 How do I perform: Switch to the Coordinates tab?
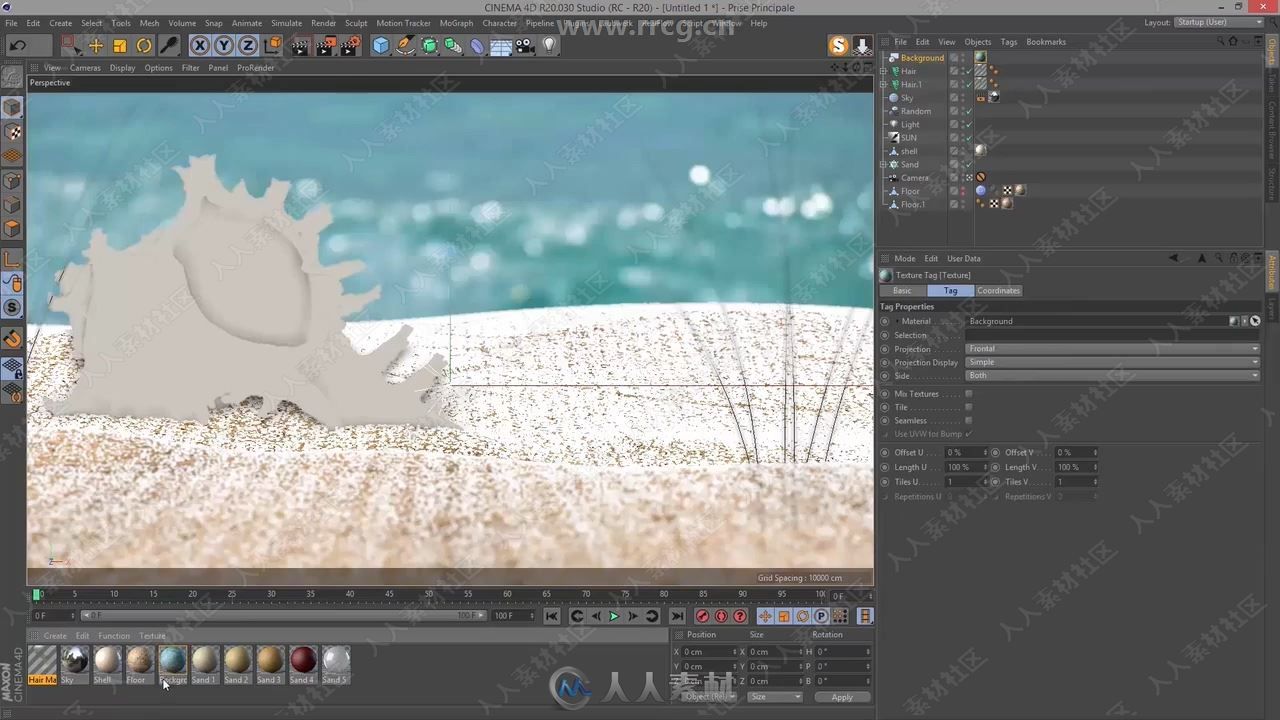coord(998,290)
